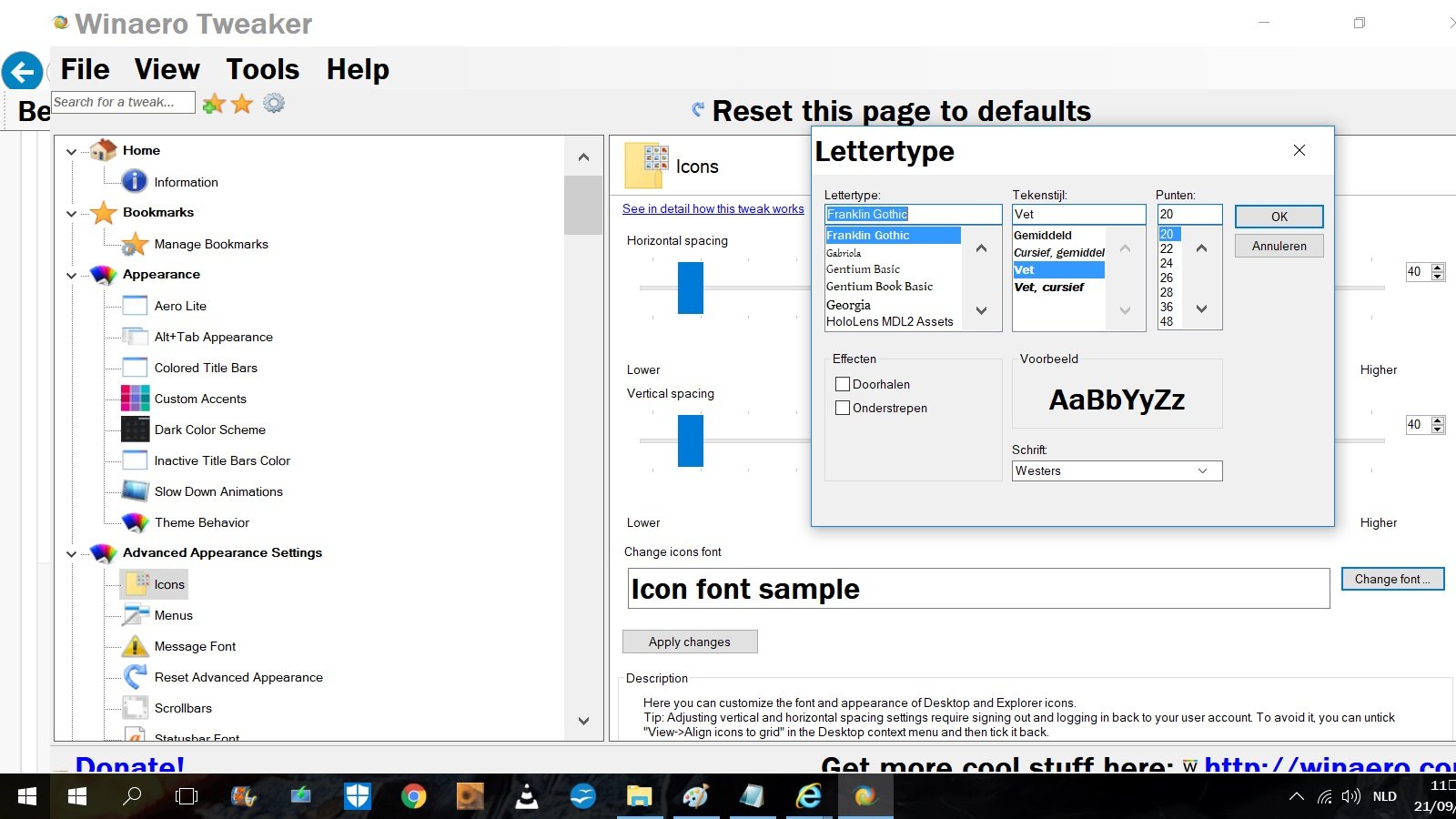Click the Appearance rainbow fan icon

pyautogui.click(x=103, y=275)
